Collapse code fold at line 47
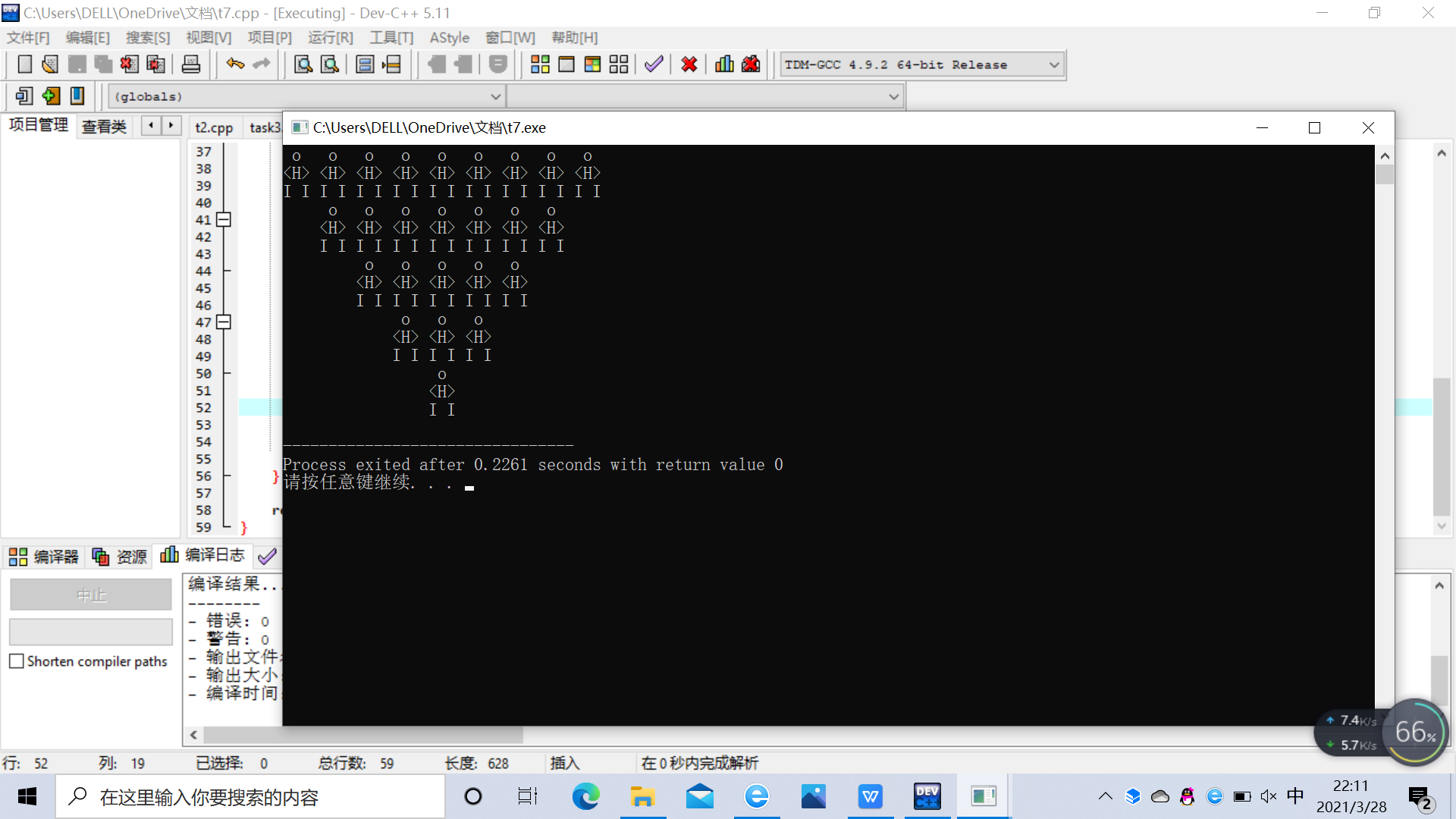 [x=224, y=322]
